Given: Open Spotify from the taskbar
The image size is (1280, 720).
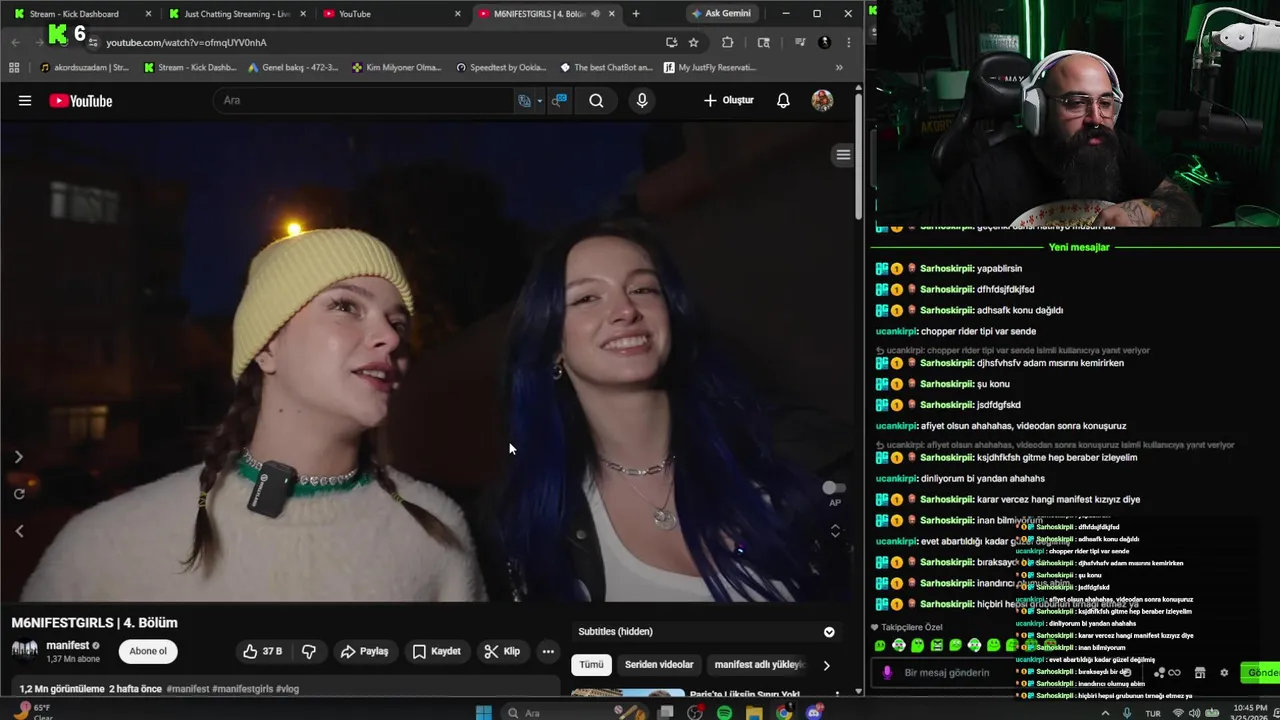Looking at the screenshot, I should click(x=724, y=713).
